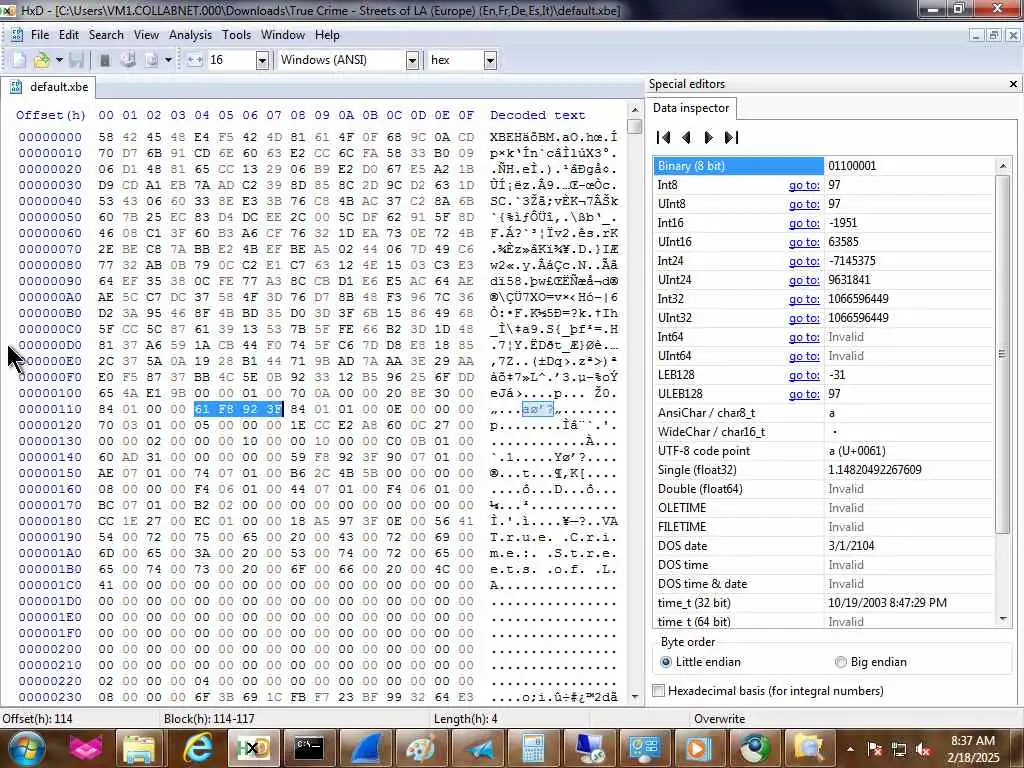The height and width of the screenshot is (768, 1024).
Task: Click the Decoded text column header
Action: (x=537, y=115)
